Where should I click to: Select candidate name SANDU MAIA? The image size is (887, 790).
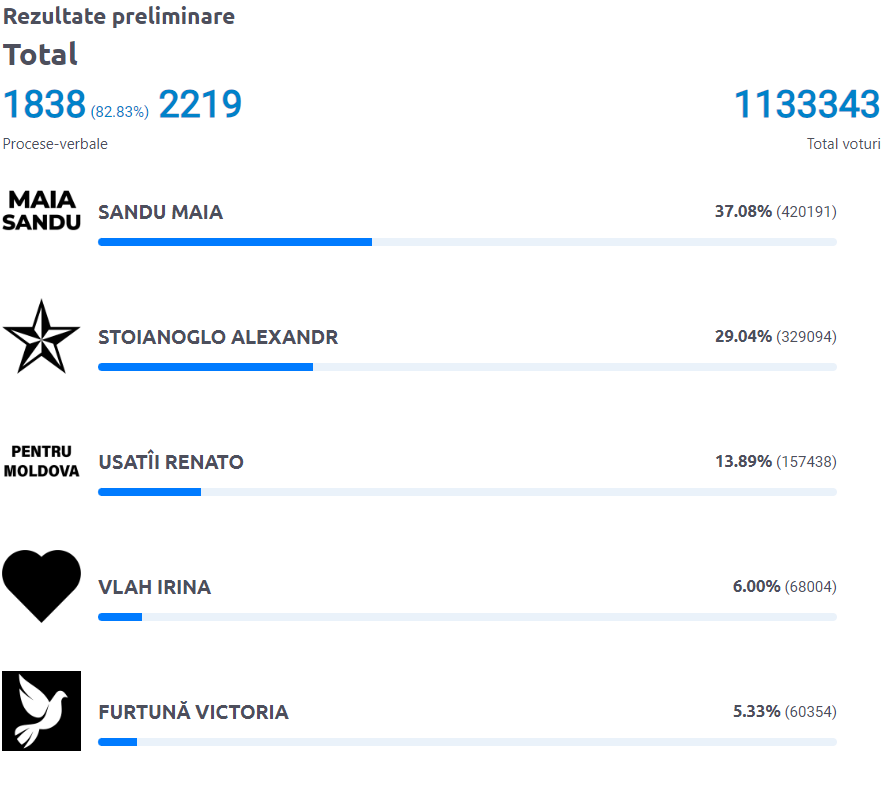(x=160, y=212)
